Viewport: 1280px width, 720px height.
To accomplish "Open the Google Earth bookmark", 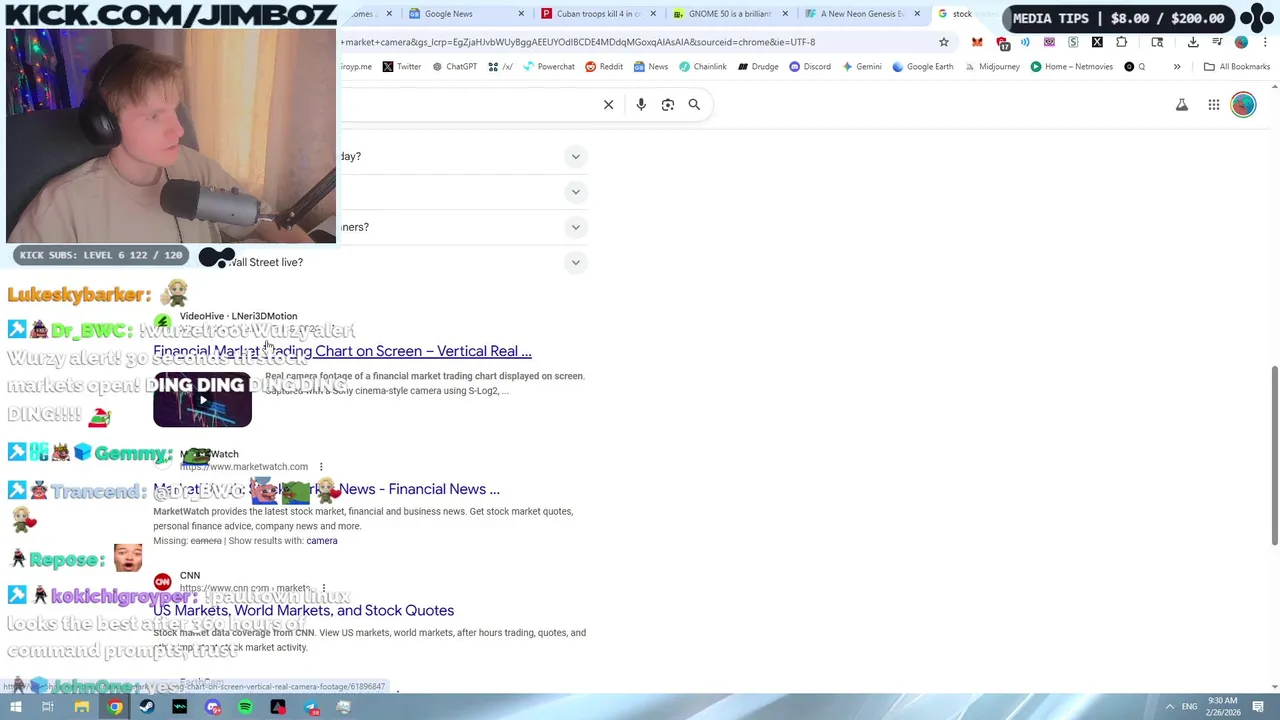I will [923, 66].
